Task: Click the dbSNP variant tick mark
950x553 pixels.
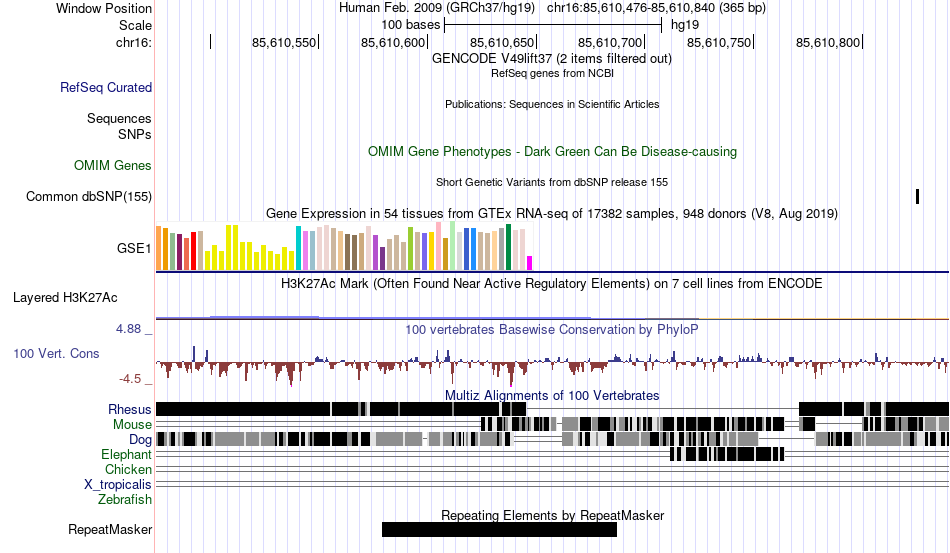Action: pyautogui.click(x=917, y=196)
